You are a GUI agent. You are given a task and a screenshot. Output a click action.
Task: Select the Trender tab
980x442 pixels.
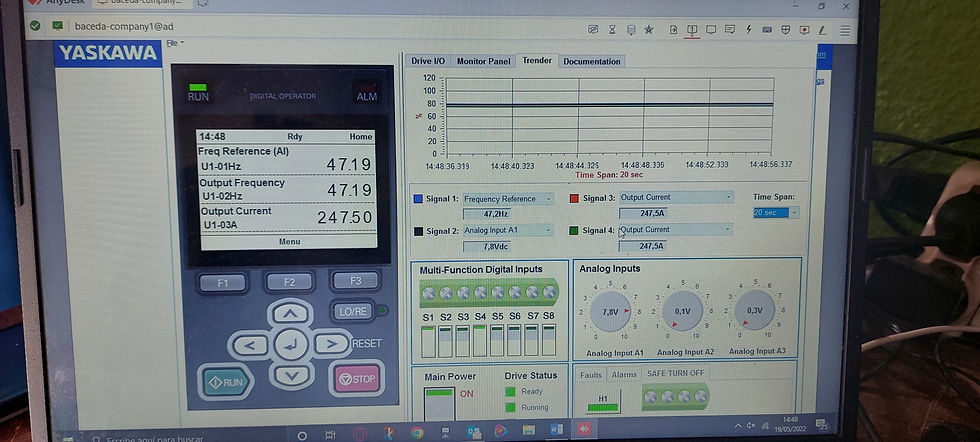(537, 61)
